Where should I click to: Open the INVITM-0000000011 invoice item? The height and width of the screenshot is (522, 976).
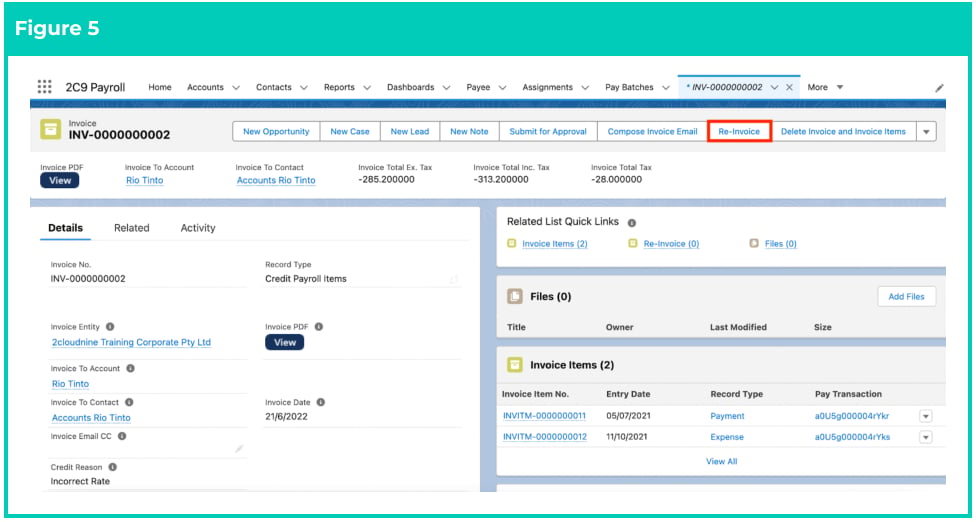pyautogui.click(x=544, y=416)
